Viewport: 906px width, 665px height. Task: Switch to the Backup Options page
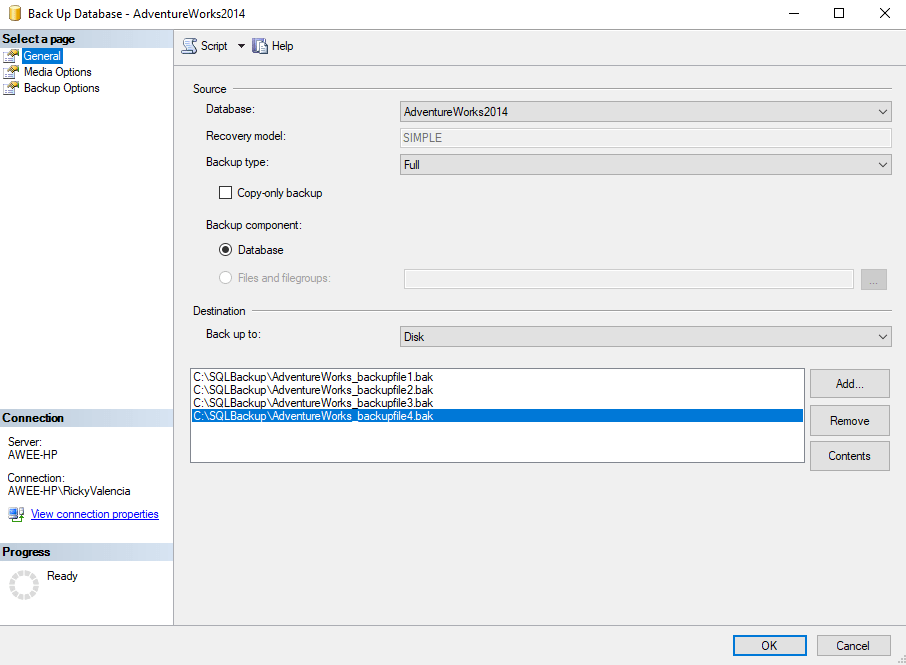62,88
